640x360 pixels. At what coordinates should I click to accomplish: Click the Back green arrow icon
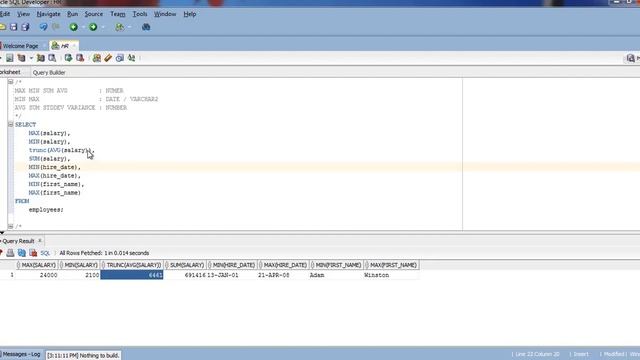click(73, 27)
